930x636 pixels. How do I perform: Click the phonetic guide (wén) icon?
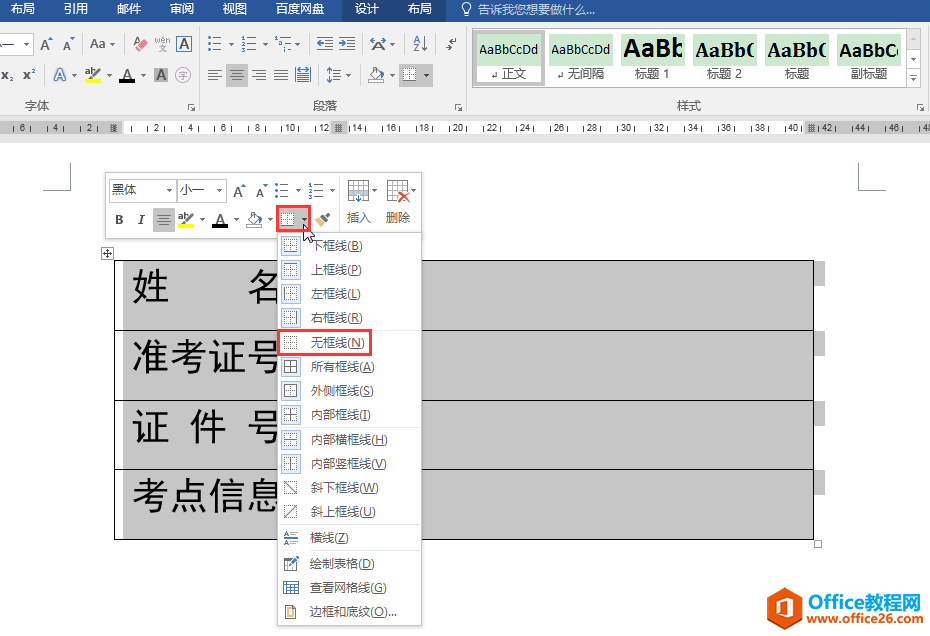(x=162, y=44)
